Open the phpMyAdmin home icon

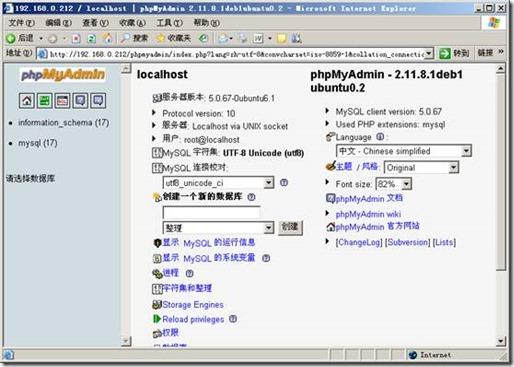tap(27, 100)
